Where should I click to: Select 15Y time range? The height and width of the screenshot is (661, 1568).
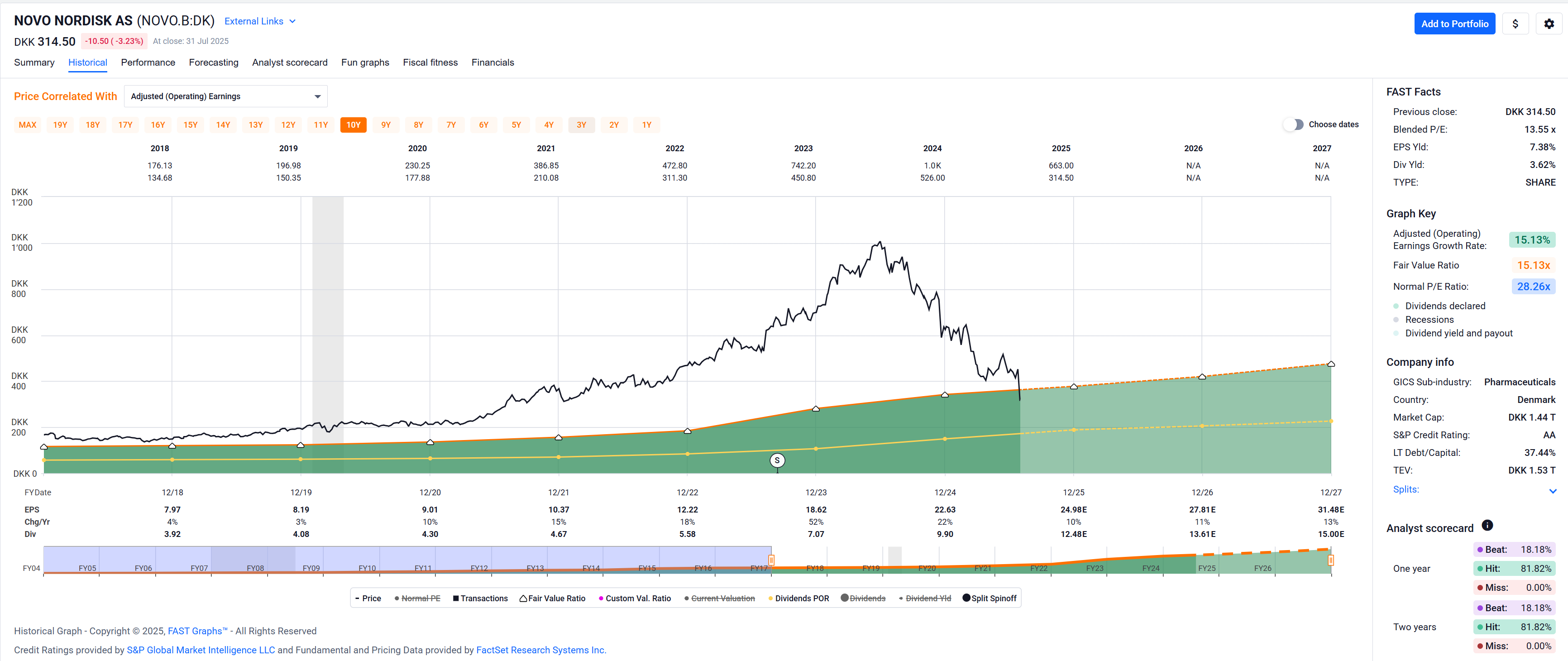[x=191, y=125]
